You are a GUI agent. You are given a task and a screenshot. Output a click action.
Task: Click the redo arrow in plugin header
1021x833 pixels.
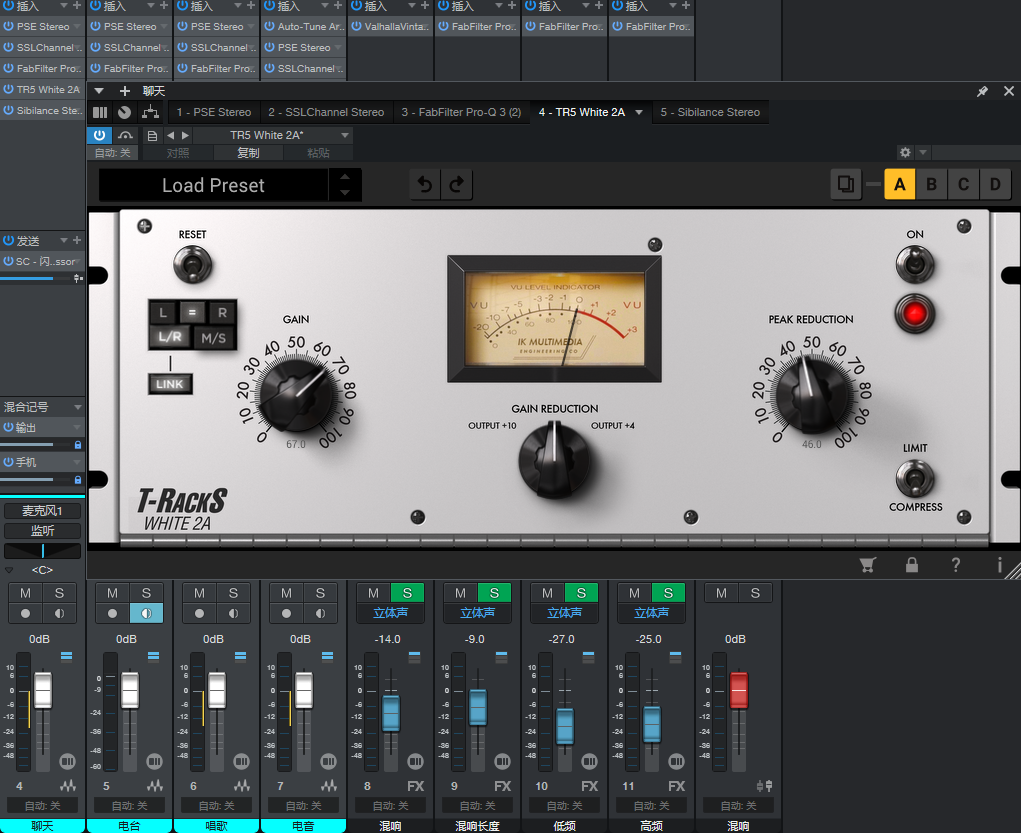tap(456, 185)
